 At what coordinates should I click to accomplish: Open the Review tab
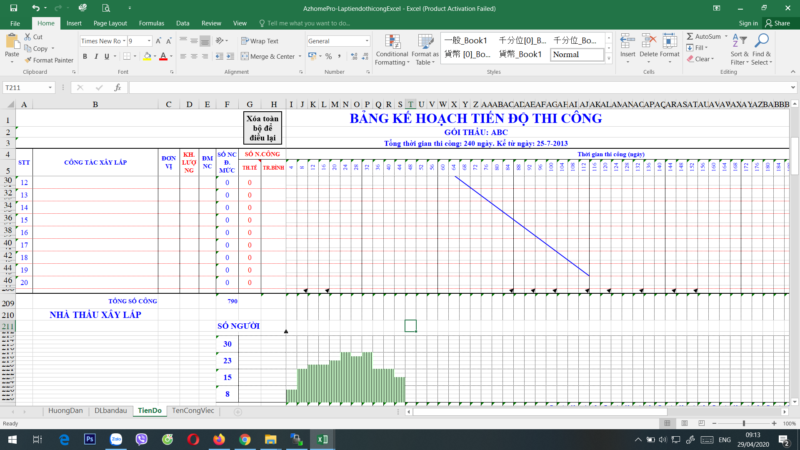coord(211,23)
